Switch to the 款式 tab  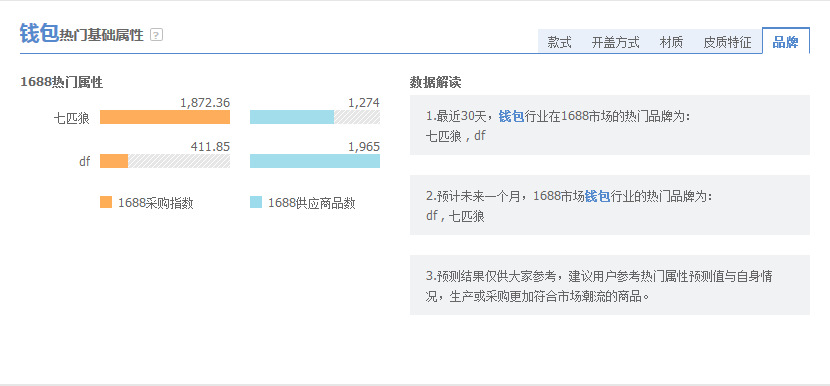(x=560, y=42)
